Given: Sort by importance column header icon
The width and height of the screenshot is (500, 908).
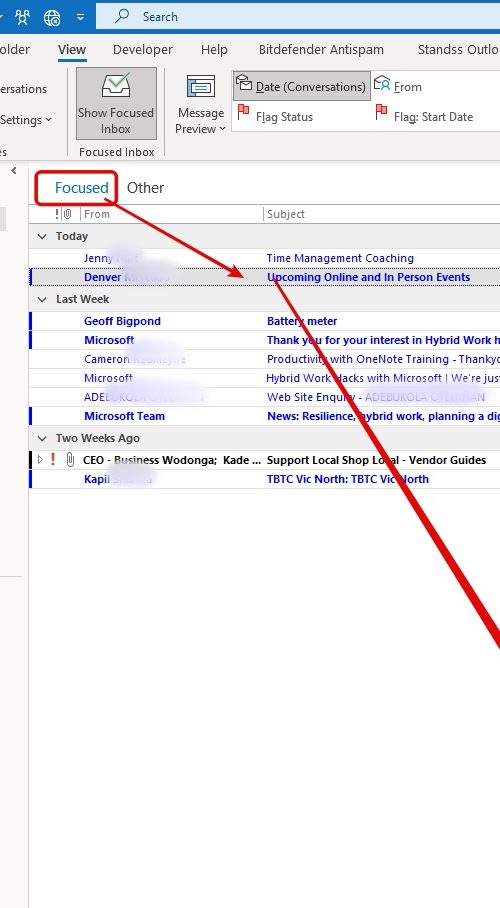Looking at the screenshot, I should click(x=57, y=214).
